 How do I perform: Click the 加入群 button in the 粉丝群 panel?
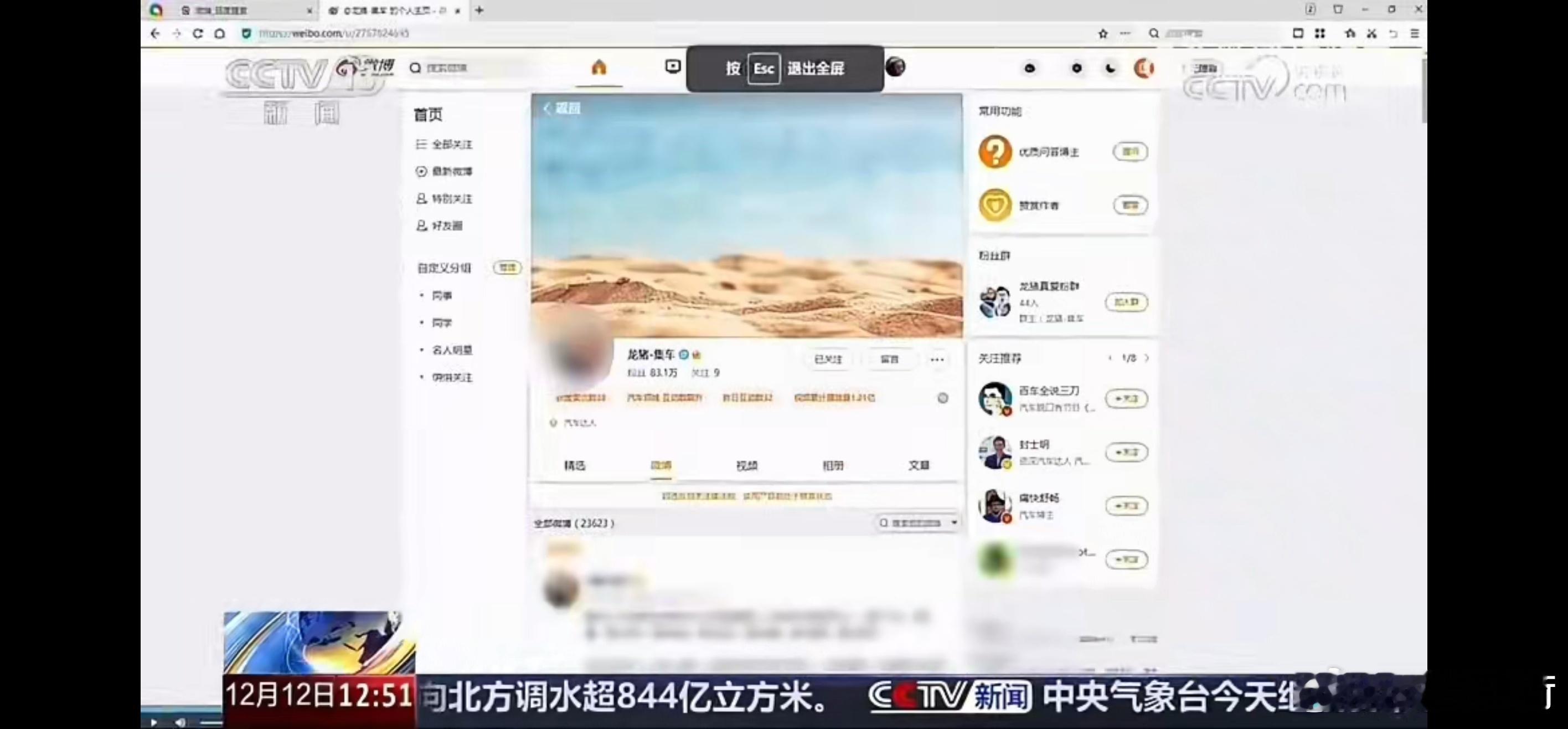[1127, 302]
